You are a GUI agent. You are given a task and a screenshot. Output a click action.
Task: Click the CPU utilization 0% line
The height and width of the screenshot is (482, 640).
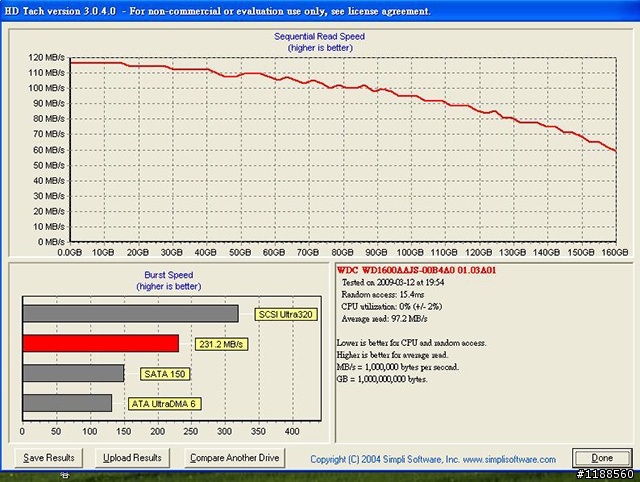pos(391,307)
